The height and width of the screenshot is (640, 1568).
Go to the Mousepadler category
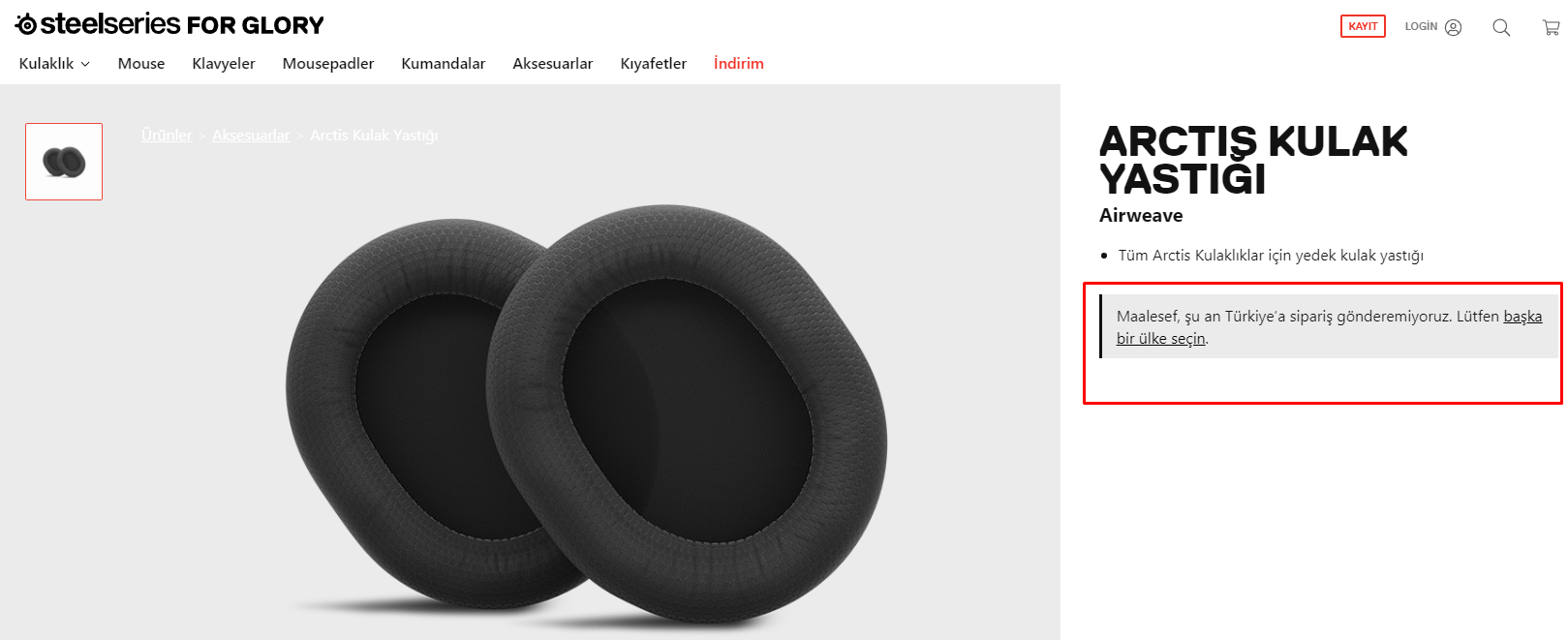point(328,63)
